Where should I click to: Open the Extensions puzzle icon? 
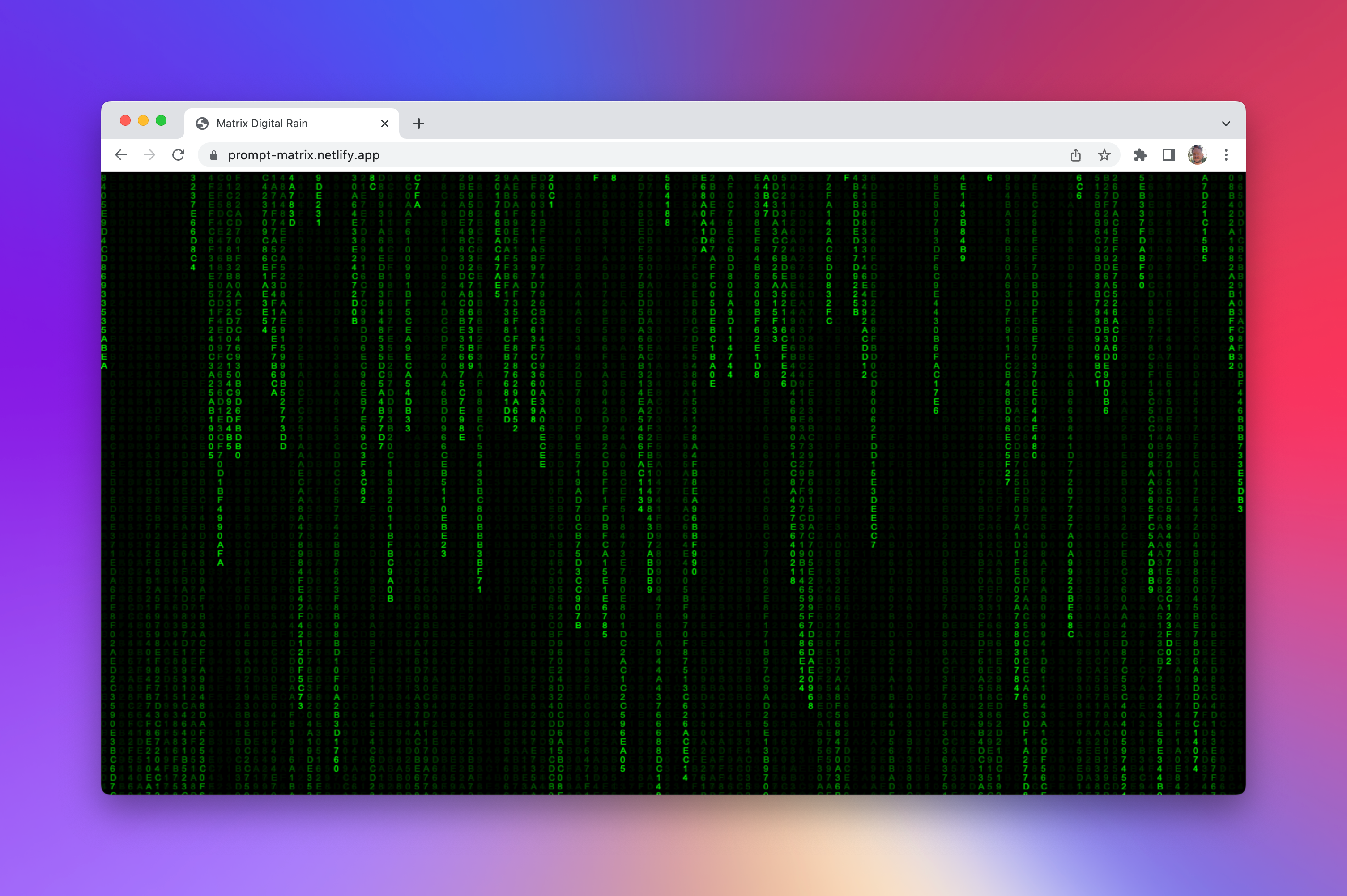(x=1140, y=155)
